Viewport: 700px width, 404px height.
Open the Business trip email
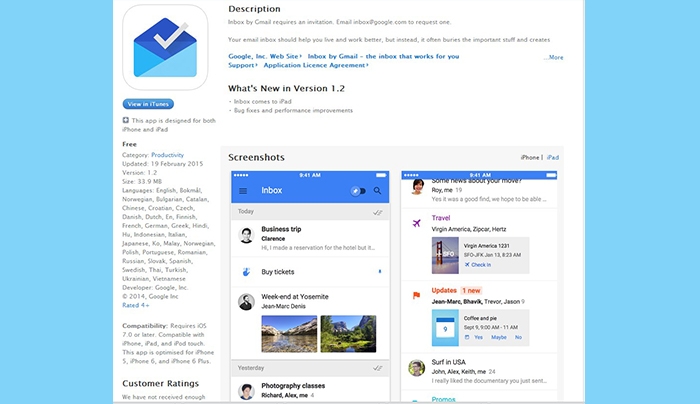[310, 238]
